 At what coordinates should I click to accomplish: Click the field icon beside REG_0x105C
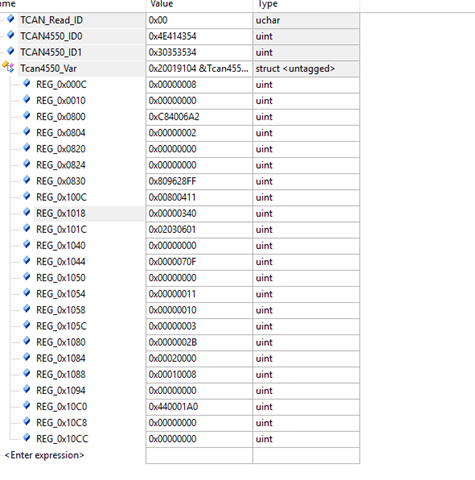coord(27,325)
